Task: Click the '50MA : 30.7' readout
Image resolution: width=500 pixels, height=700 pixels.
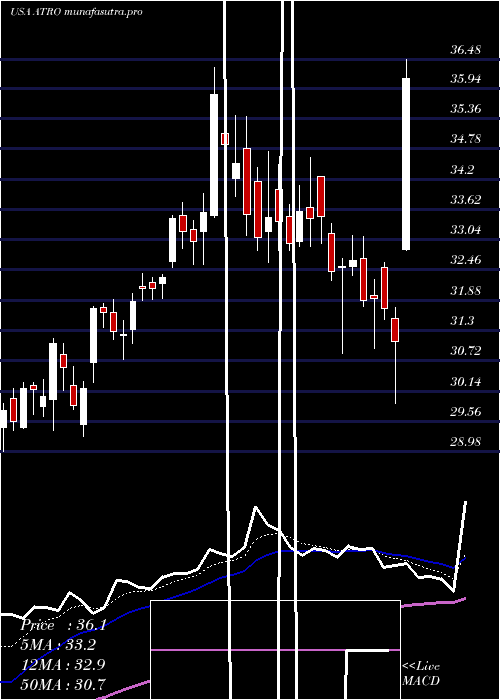Action: pos(63,684)
